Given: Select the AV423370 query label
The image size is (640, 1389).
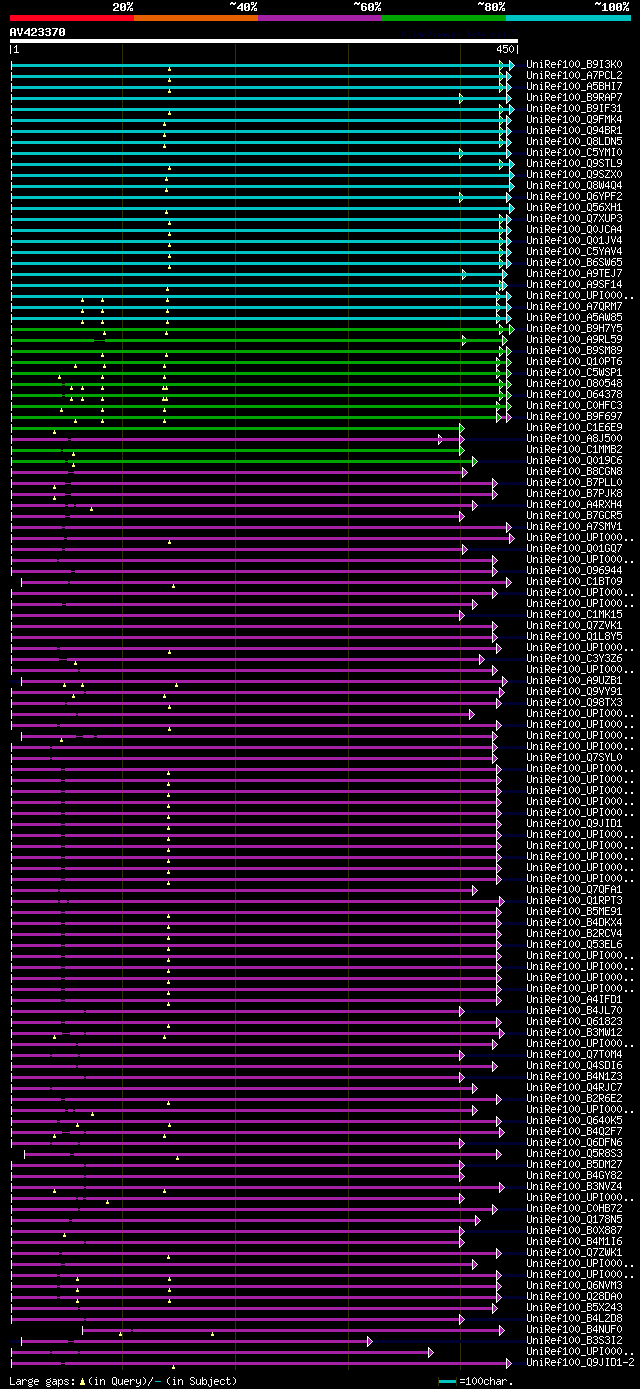Looking at the screenshot, I should coord(38,32).
